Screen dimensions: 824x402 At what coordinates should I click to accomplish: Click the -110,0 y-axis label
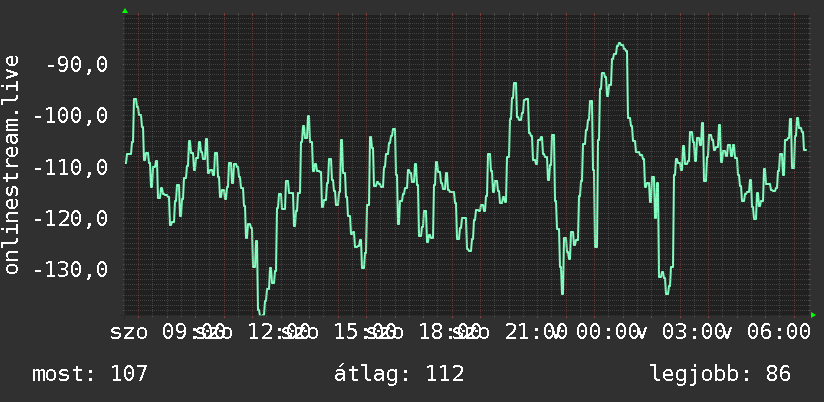(70, 167)
